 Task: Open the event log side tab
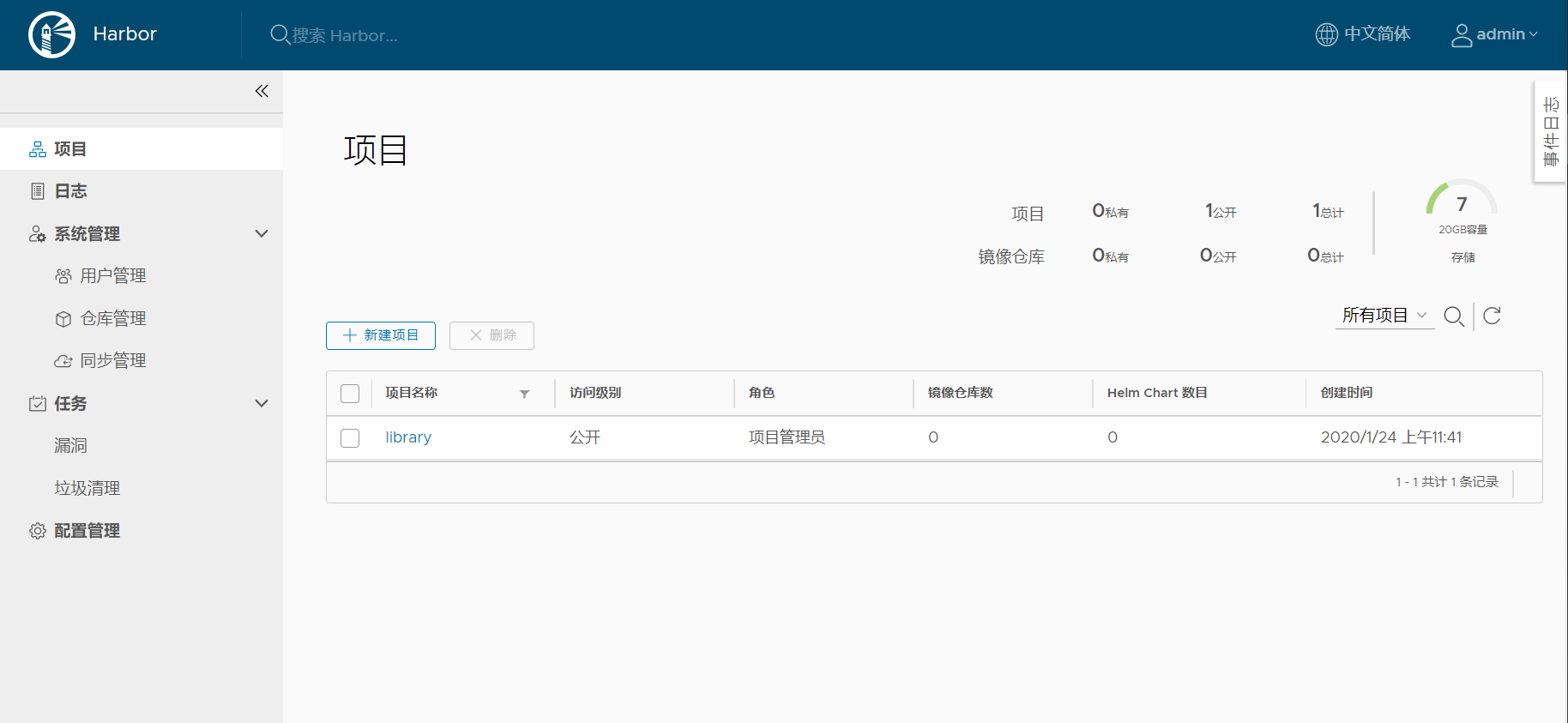pyautogui.click(x=1551, y=131)
